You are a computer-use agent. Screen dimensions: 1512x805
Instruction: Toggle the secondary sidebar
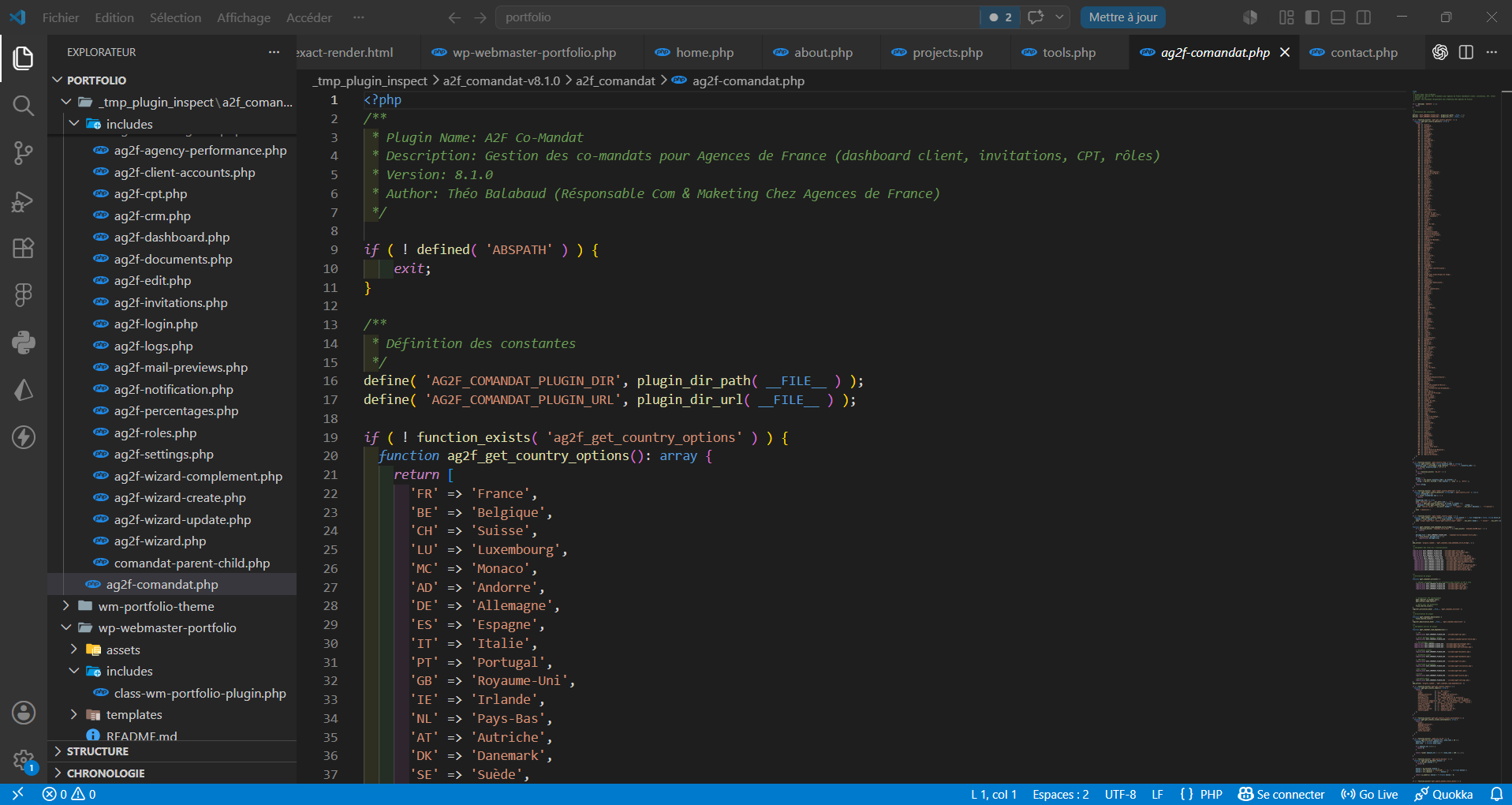pyautogui.click(x=1363, y=17)
